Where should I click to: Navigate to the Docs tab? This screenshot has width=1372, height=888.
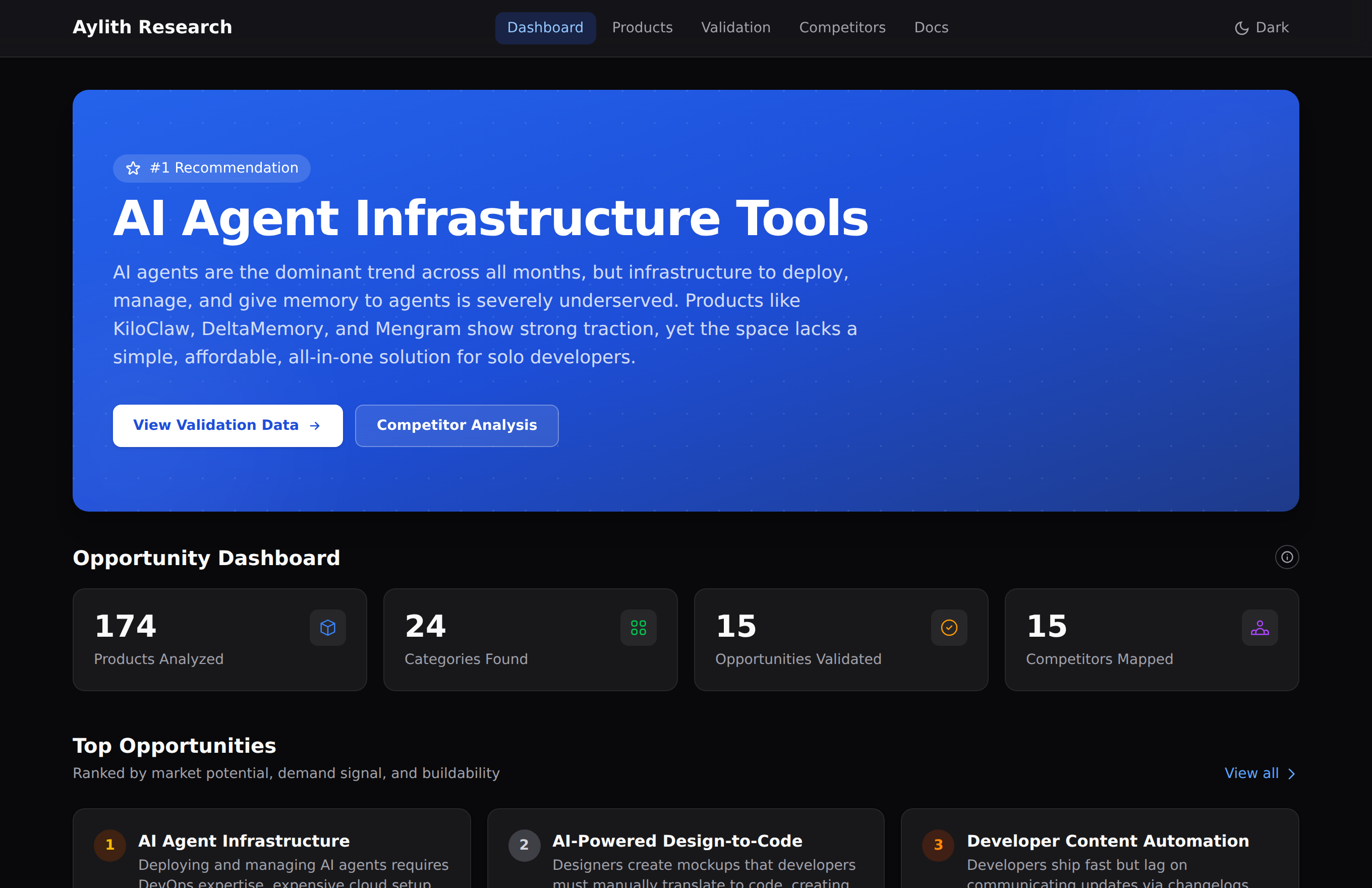pos(931,28)
